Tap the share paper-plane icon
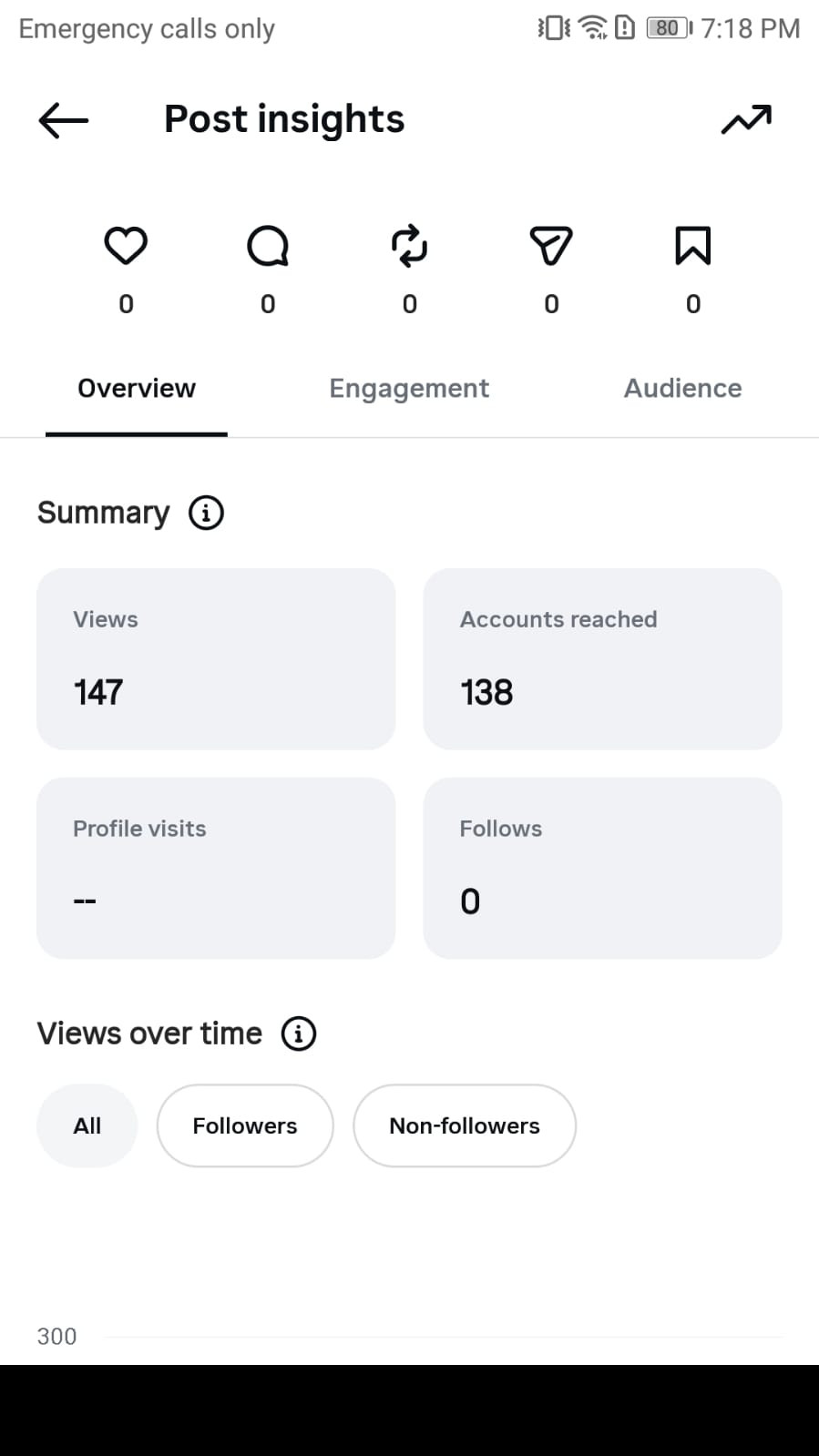Image resolution: width=819 pixels, height=1456 pixels. click(x=551, y=246)
